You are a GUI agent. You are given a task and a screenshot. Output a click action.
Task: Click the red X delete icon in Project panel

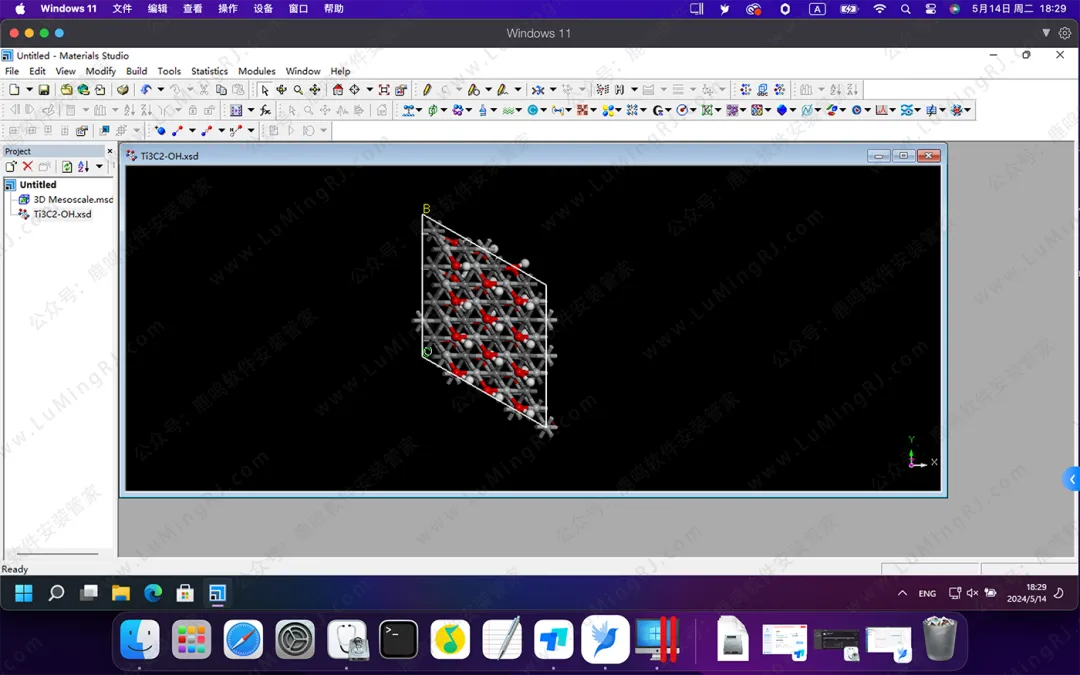(28, 167)
